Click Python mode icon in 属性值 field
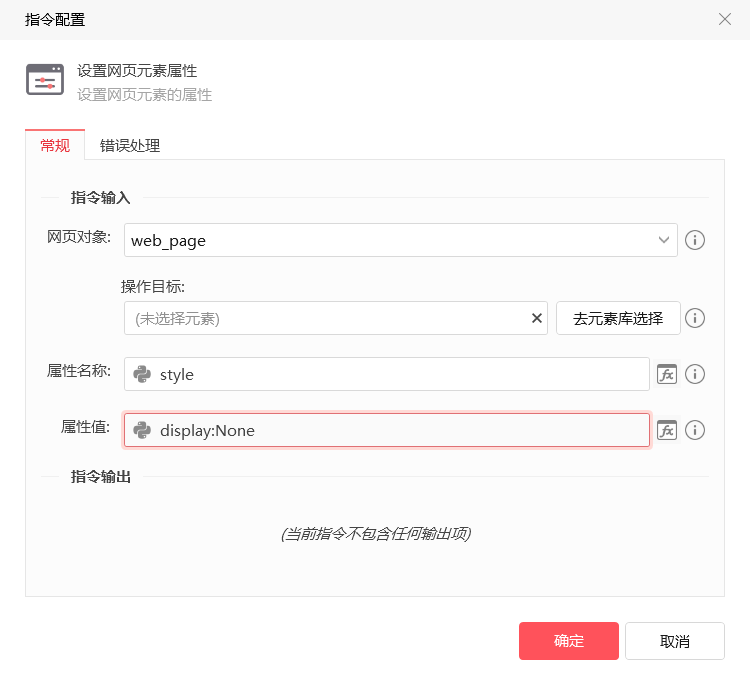 click(142, 430)
